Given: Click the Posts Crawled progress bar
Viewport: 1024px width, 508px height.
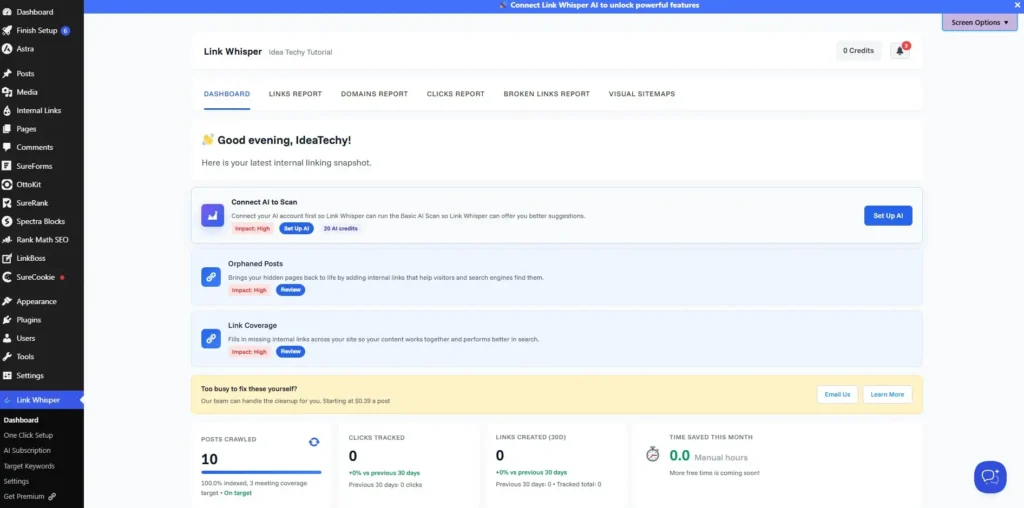Looking at the screenshot, I should point(261,472).
